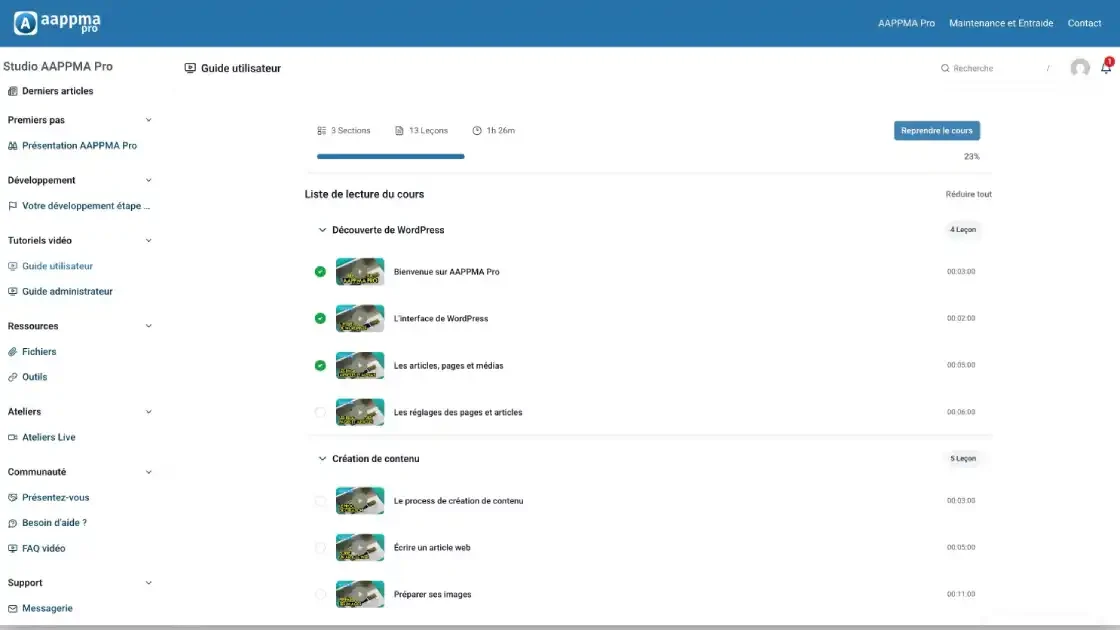Image resolution: width=1120 pixels, height=630 pixels.
Task: Mark Préparer ses images complete
Action: click(320, 594)
